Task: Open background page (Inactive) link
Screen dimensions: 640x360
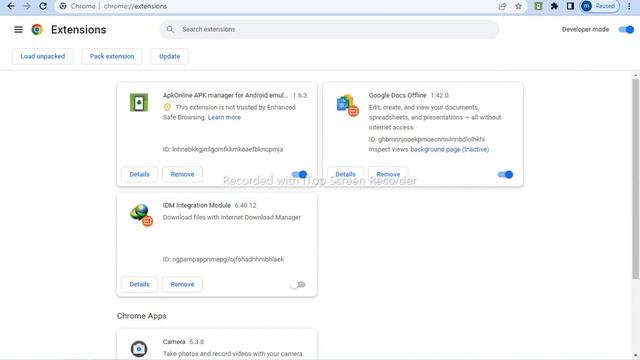Action: 449,149
